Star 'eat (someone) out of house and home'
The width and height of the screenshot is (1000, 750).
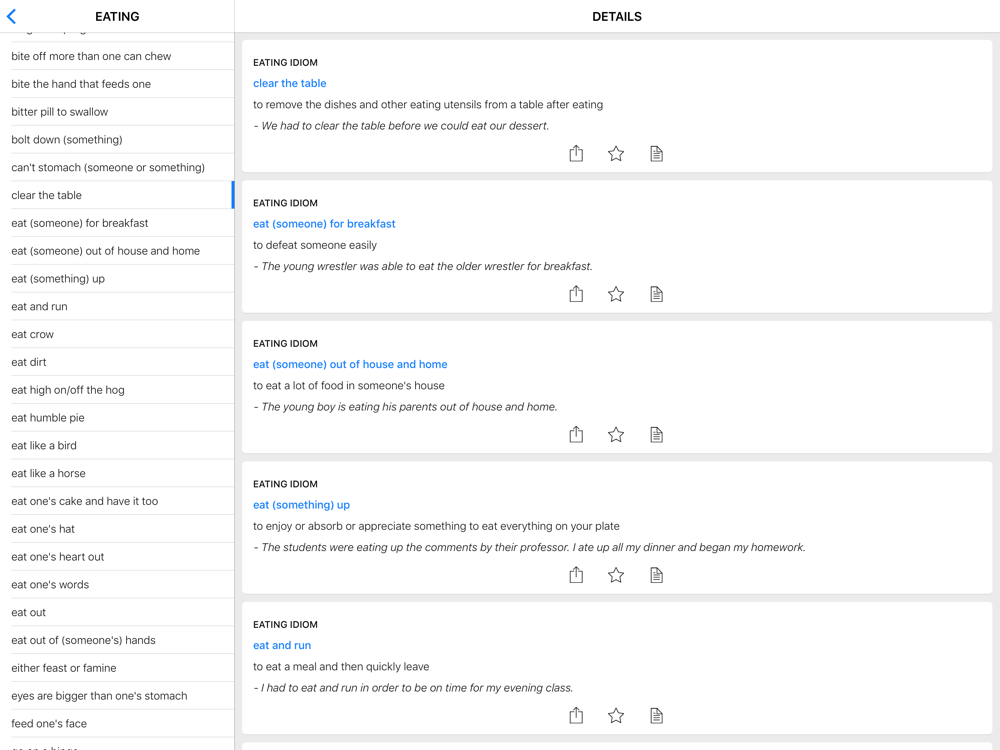point(616,434)
